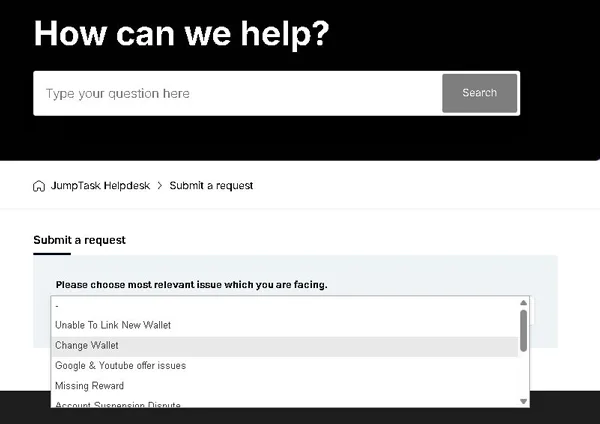Select "Unable To Link New Wallet" option
600x424 pixels.
(x=113, y=325)
